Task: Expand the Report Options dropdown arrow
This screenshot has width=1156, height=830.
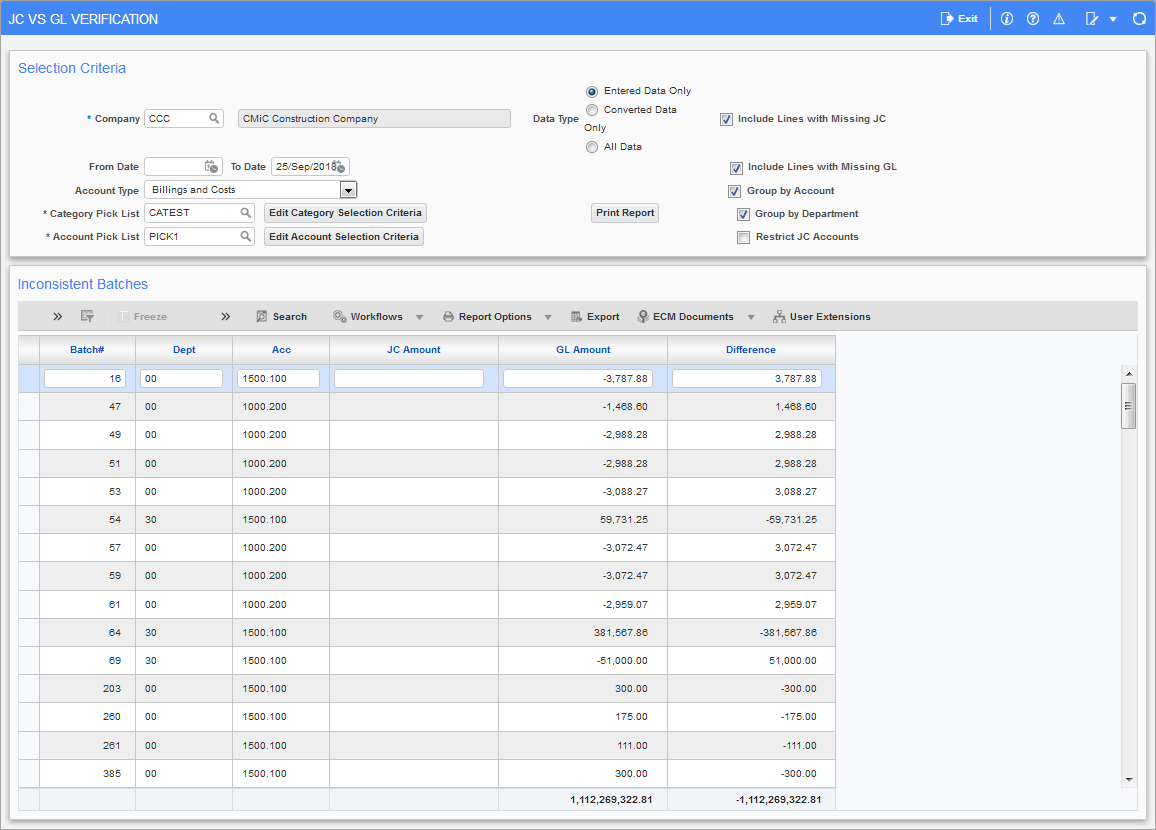Action: pyautogui.click(x=548, y=317)
